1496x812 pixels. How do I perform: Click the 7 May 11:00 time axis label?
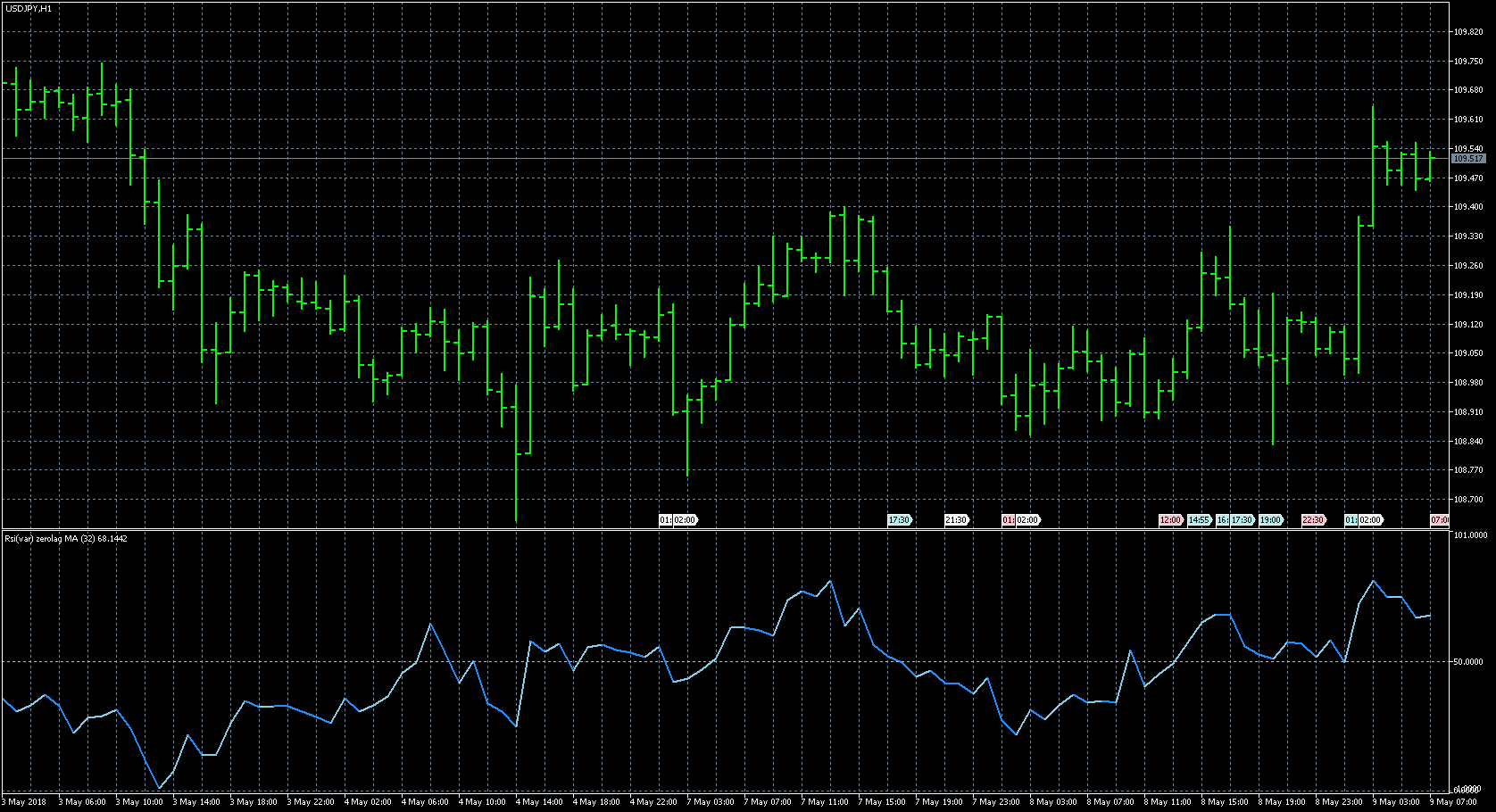pos(825,802)
